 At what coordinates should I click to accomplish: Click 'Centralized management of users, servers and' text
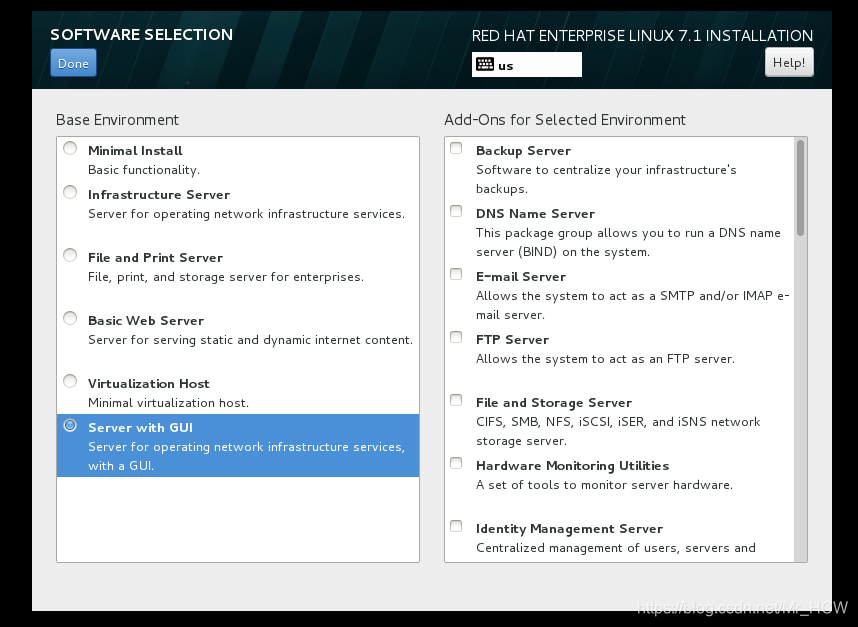pos(616,548)
